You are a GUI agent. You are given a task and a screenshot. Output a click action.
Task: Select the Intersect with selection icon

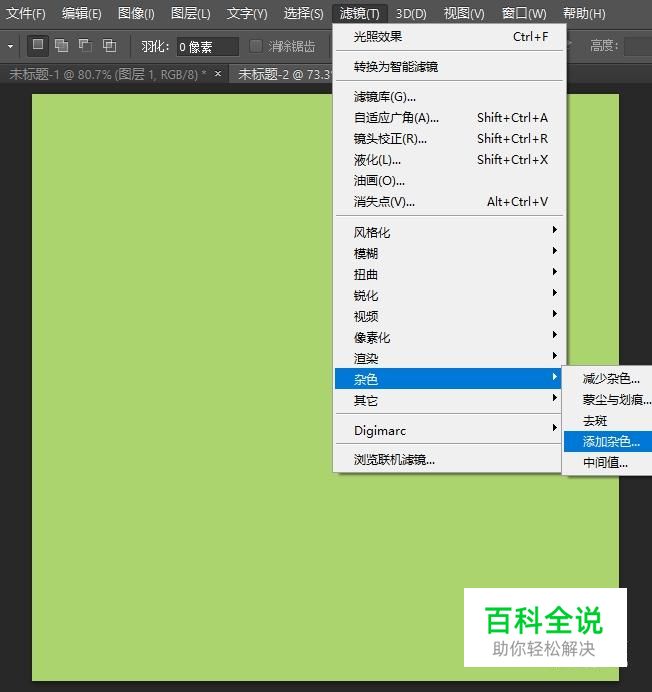pos(109,46)
